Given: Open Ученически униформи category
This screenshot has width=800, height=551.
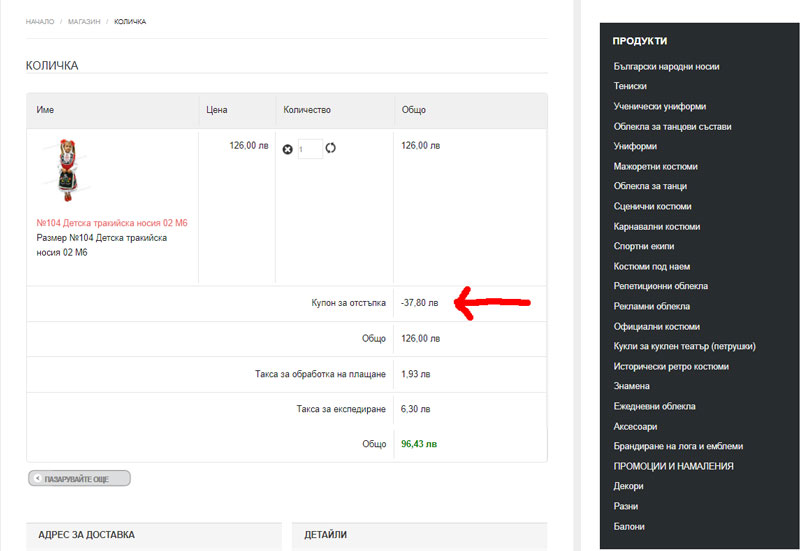Looking at the screenshot, I should 660,106.
